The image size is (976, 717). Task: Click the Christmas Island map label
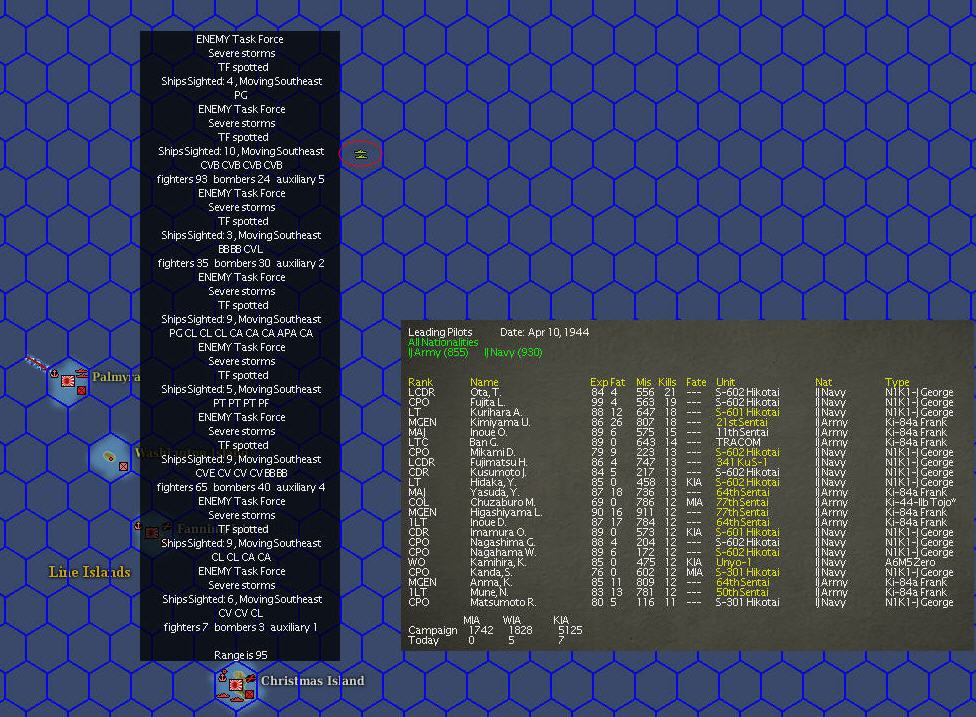point(312,681)
